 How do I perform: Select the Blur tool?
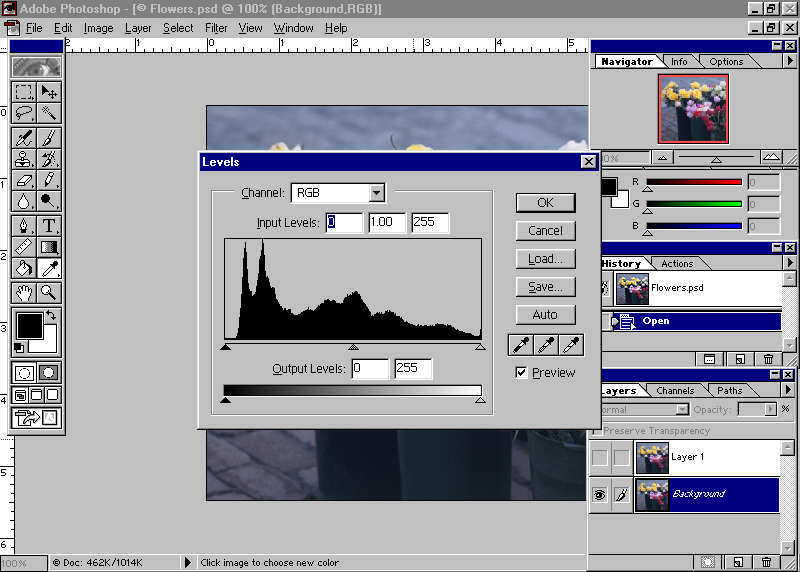[23, 201]
